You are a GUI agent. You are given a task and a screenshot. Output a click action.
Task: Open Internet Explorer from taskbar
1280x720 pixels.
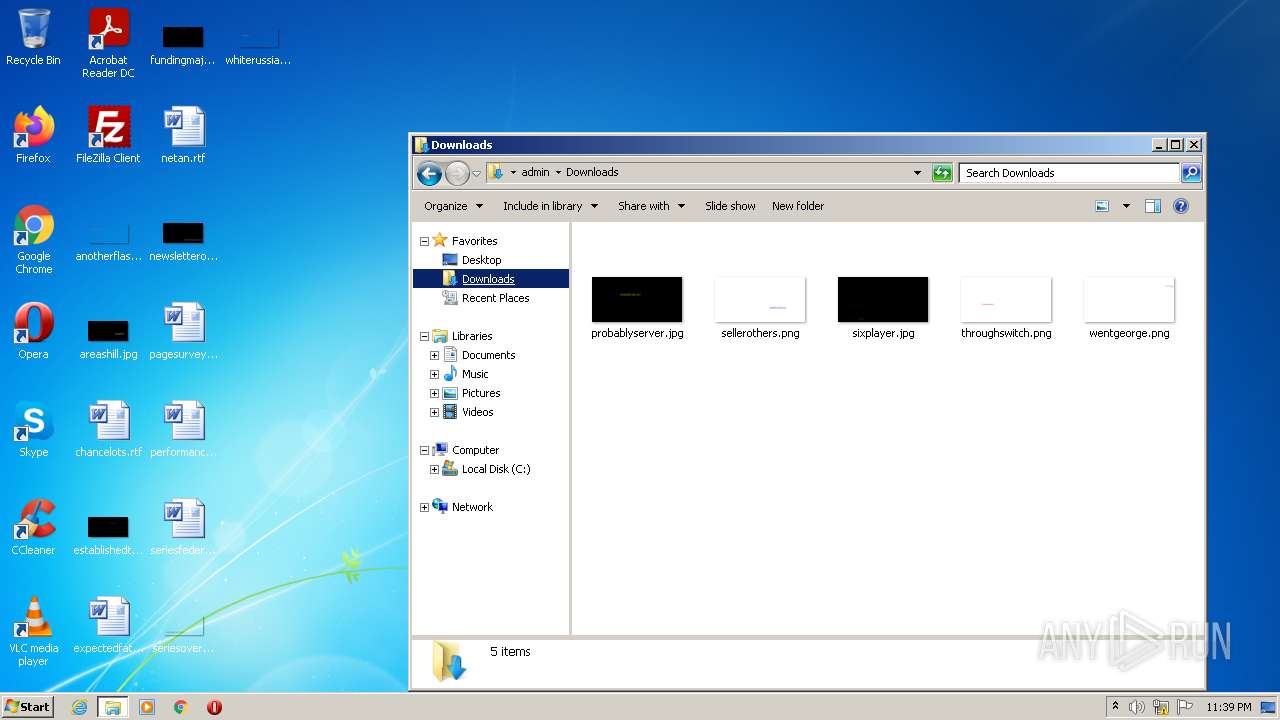pyautogui.click(x=79, y=707)
